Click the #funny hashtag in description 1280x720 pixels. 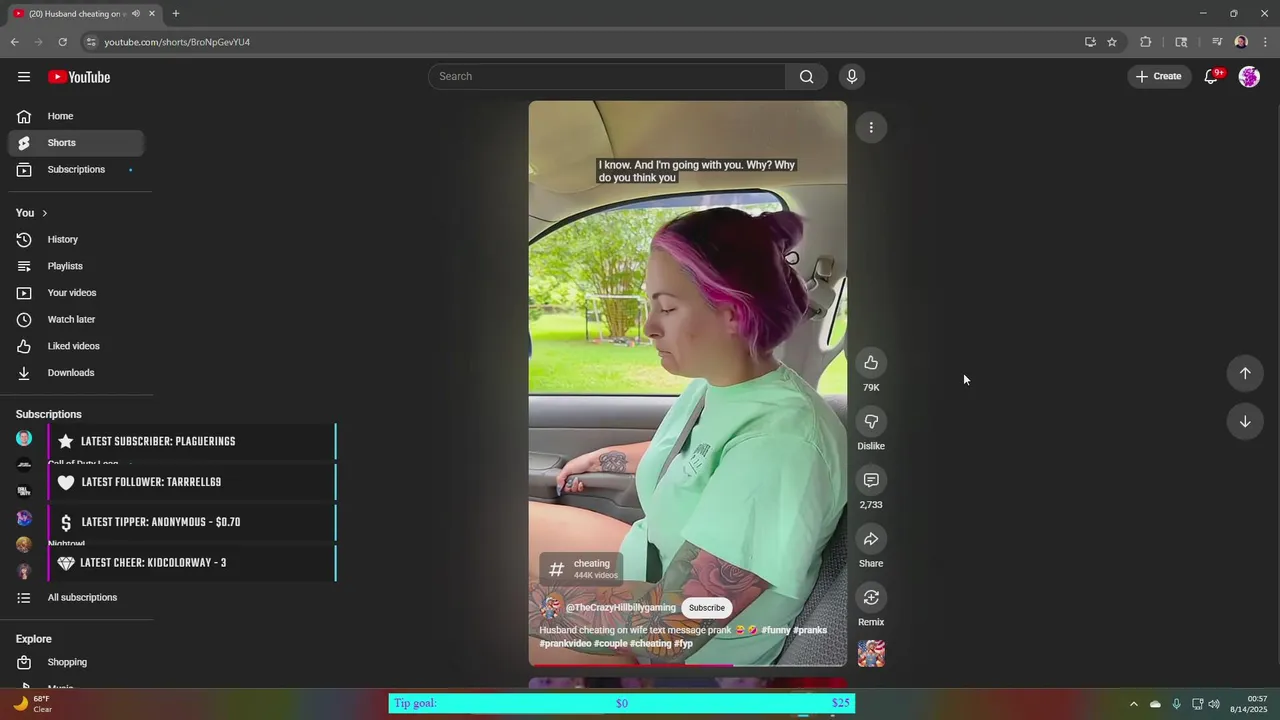coord(776,631)
